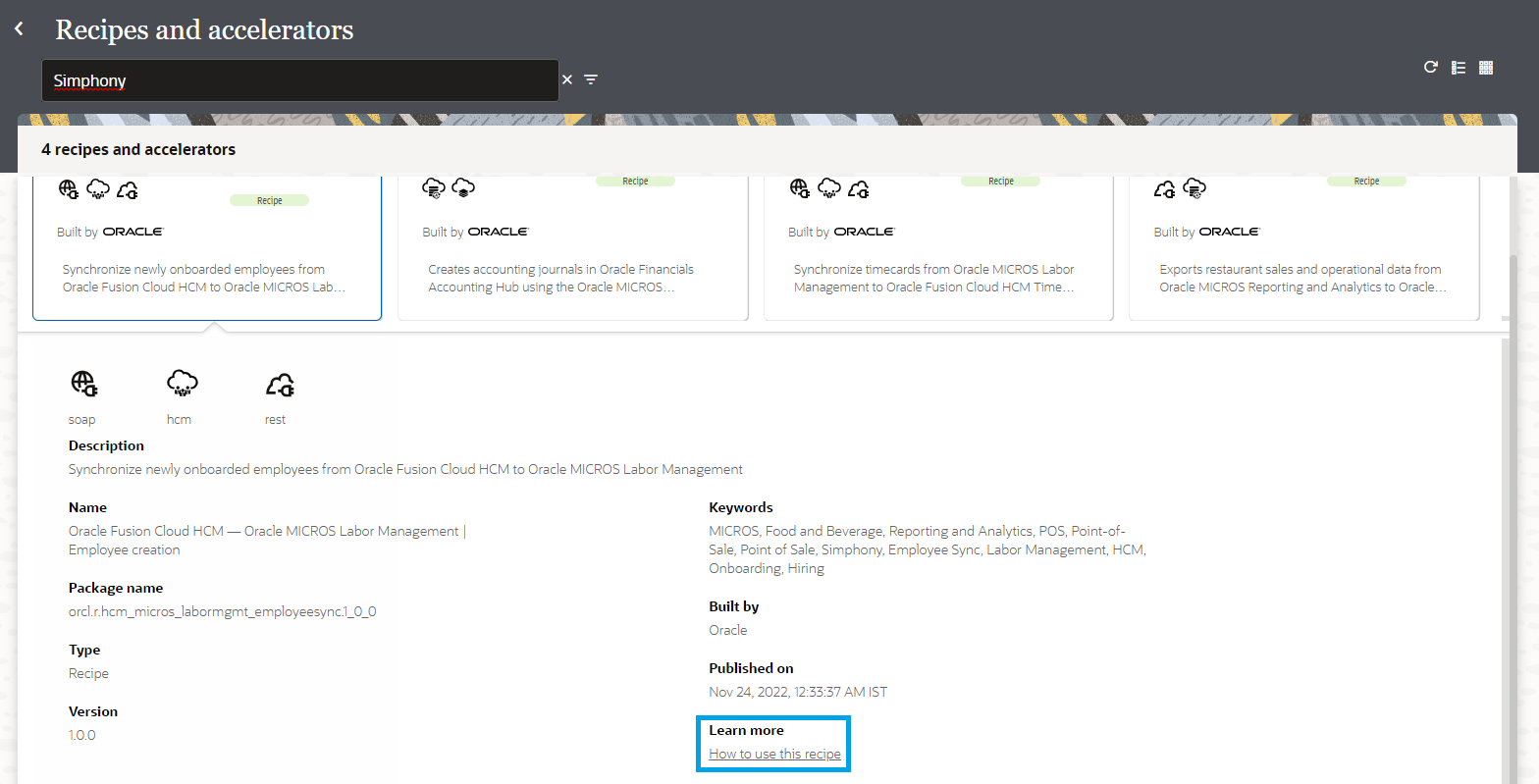
Task: Click second cloud icon on Accounting Hub card
Action: pyautogui.click(x=463, y=187)
